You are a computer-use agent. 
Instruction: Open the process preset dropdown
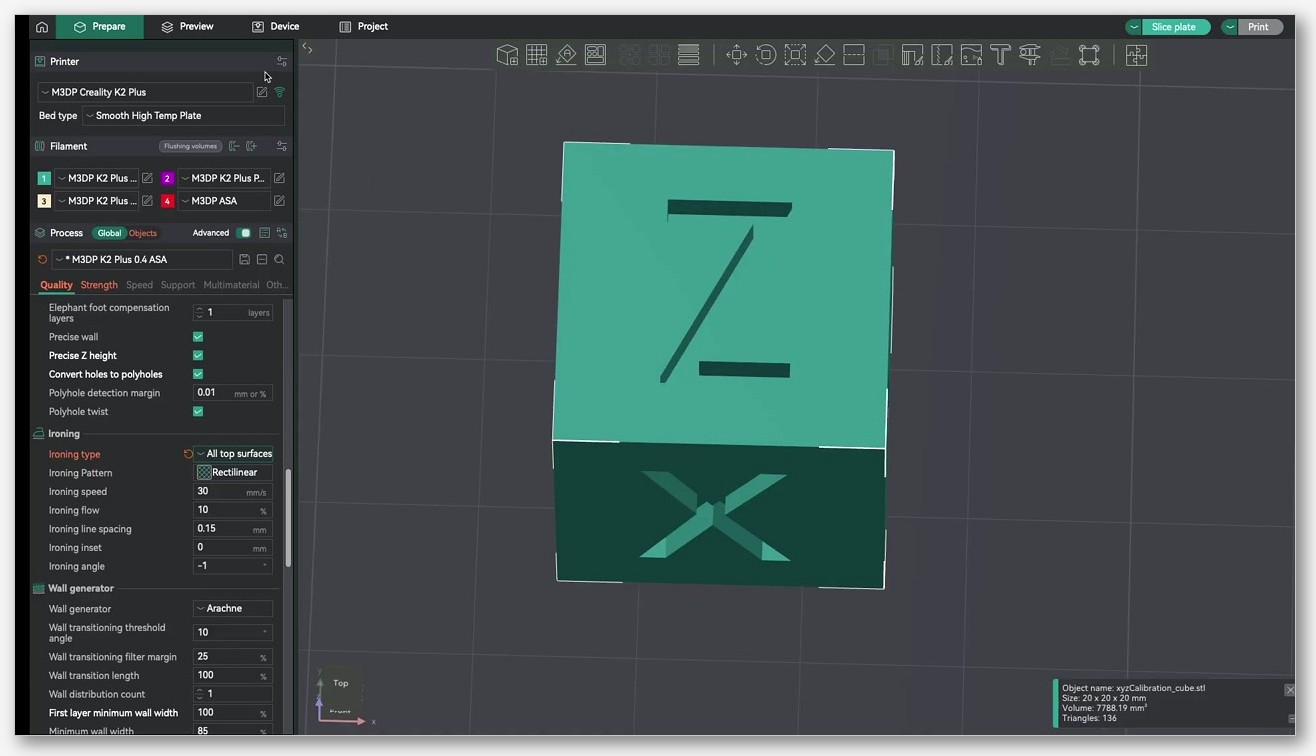(142, 259)
